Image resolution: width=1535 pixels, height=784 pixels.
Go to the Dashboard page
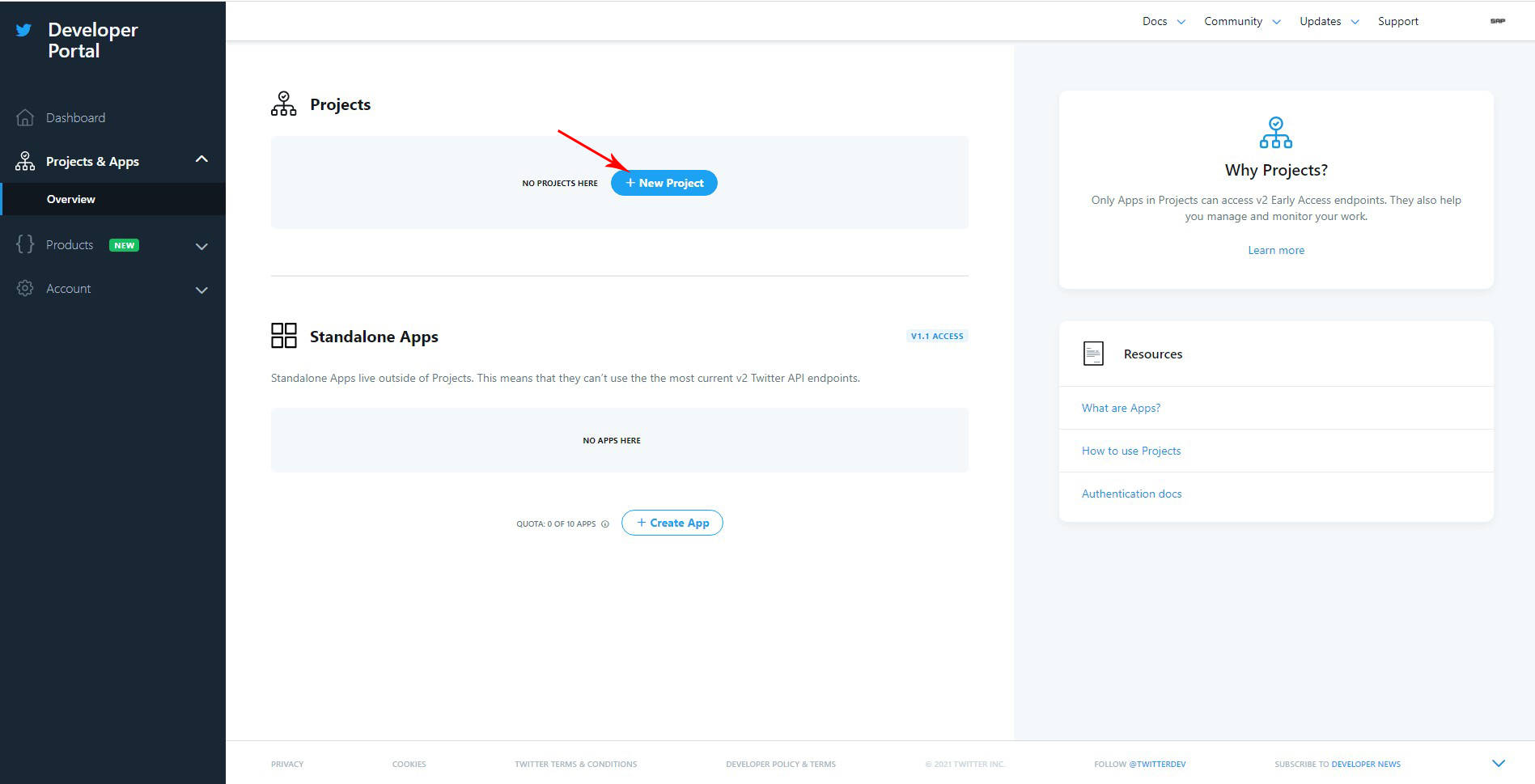[x=75, y=117]
